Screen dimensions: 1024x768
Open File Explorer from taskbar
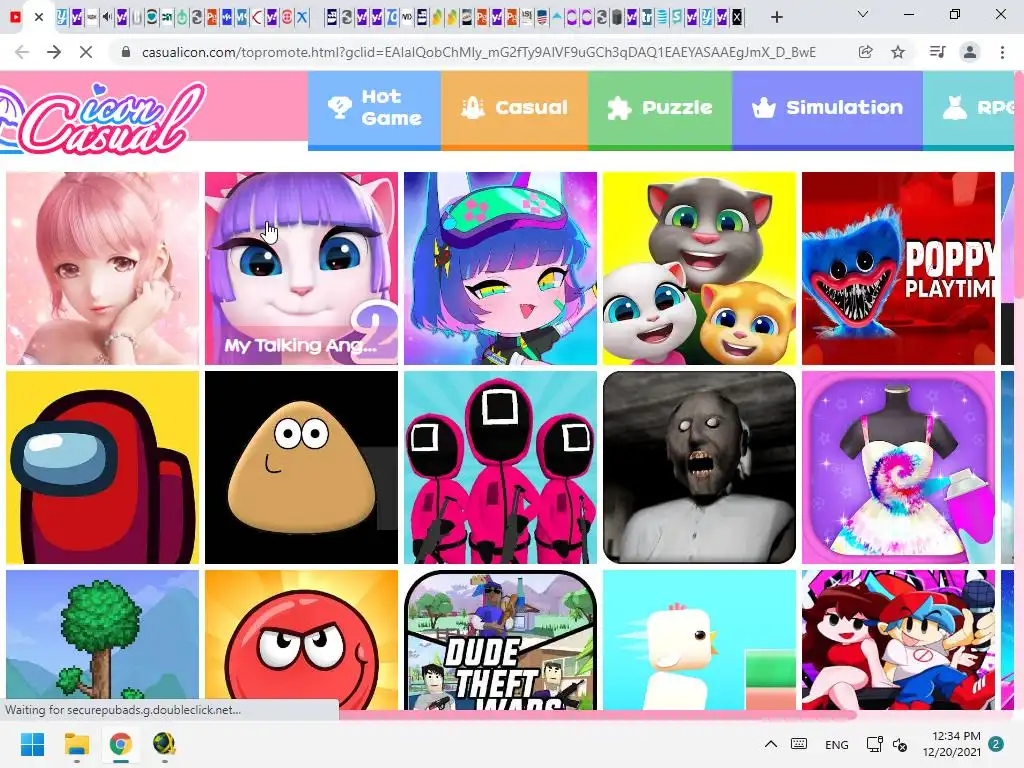(76, 744)
